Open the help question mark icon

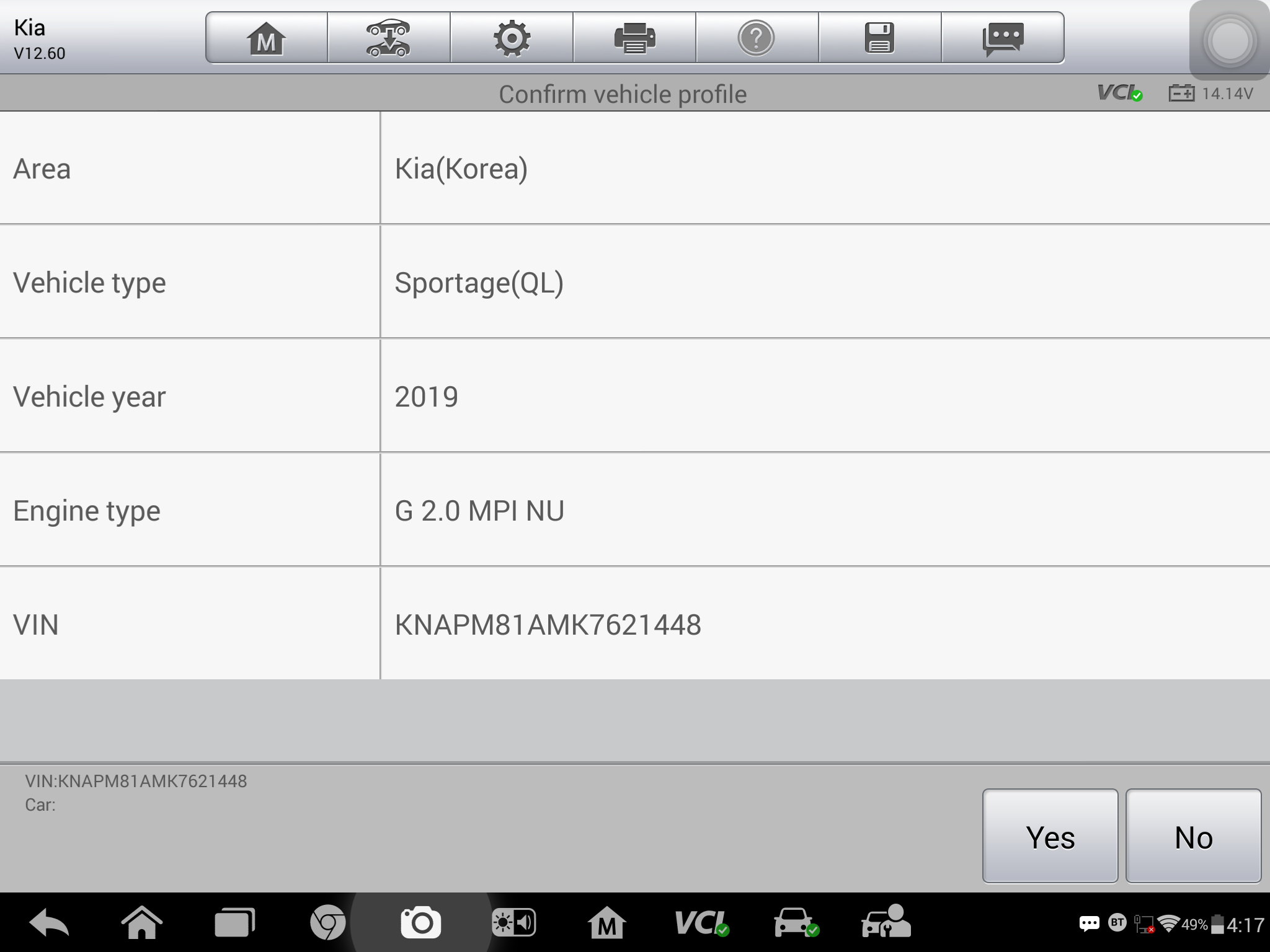pyautogui.click(x=757, y=38)
